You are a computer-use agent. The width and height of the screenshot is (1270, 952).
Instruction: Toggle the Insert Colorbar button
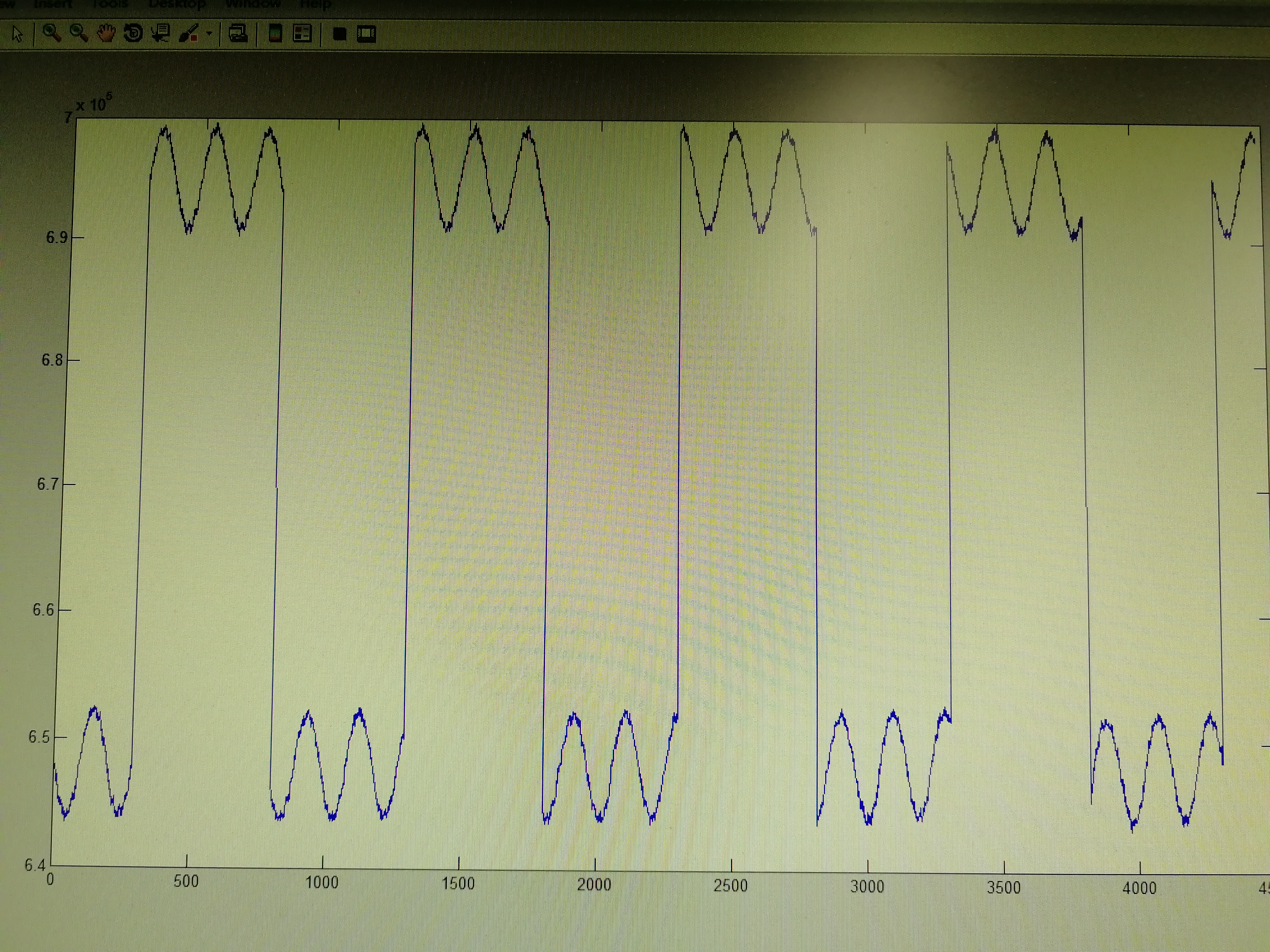[275, 34]
